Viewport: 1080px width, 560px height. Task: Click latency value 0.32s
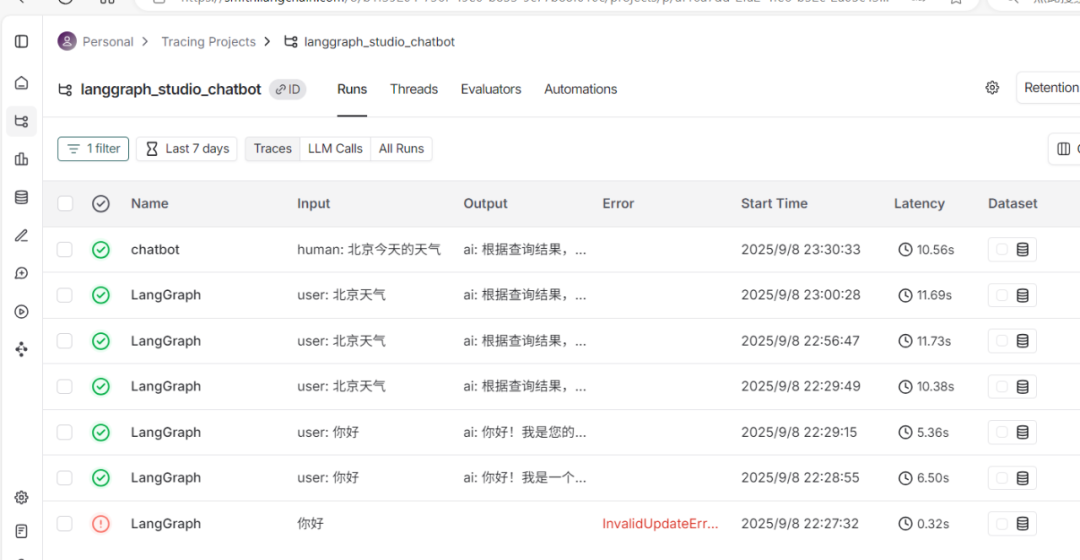pos(924,523)
